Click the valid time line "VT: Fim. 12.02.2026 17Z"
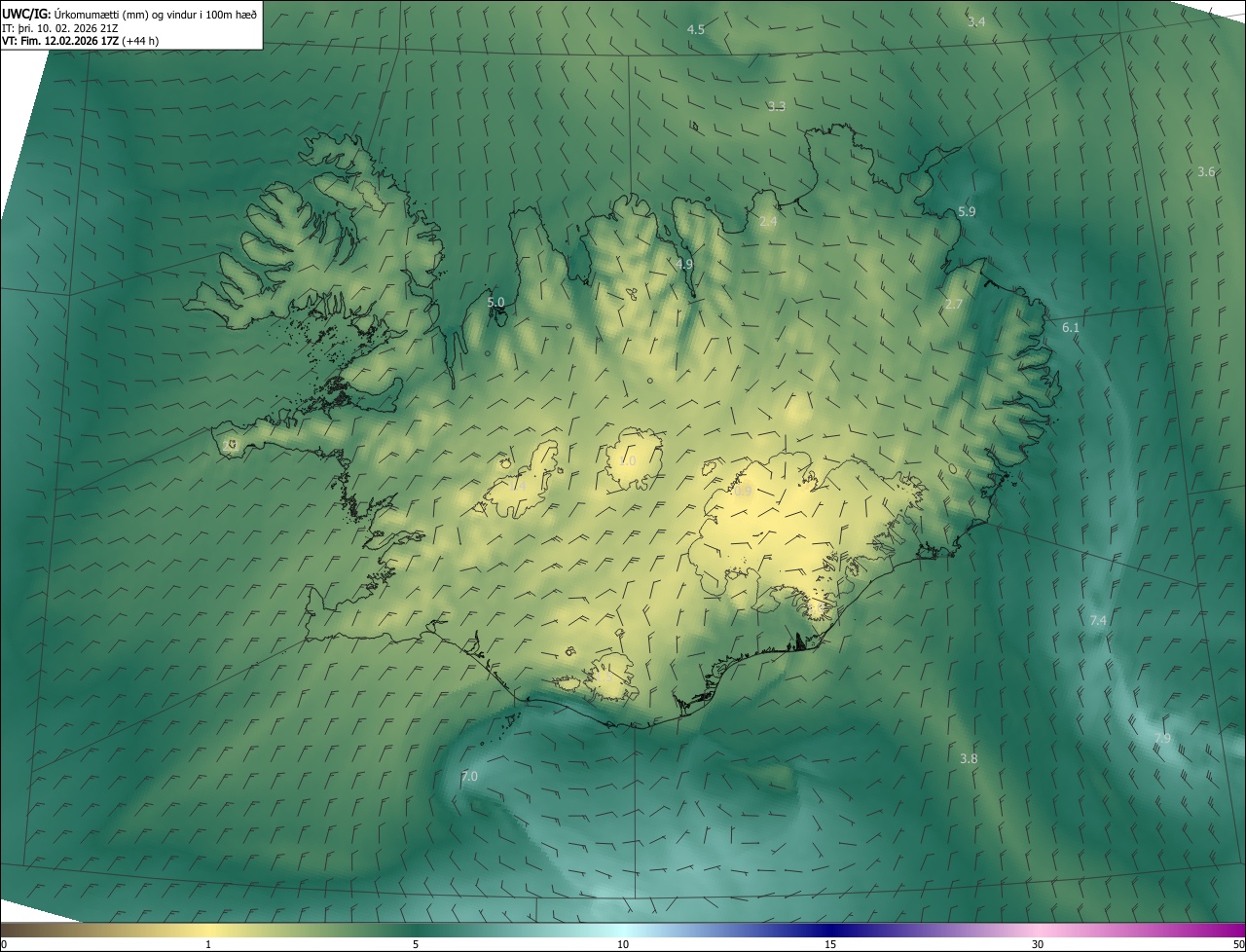This screenshot has width=1246, height=952. 61,41
